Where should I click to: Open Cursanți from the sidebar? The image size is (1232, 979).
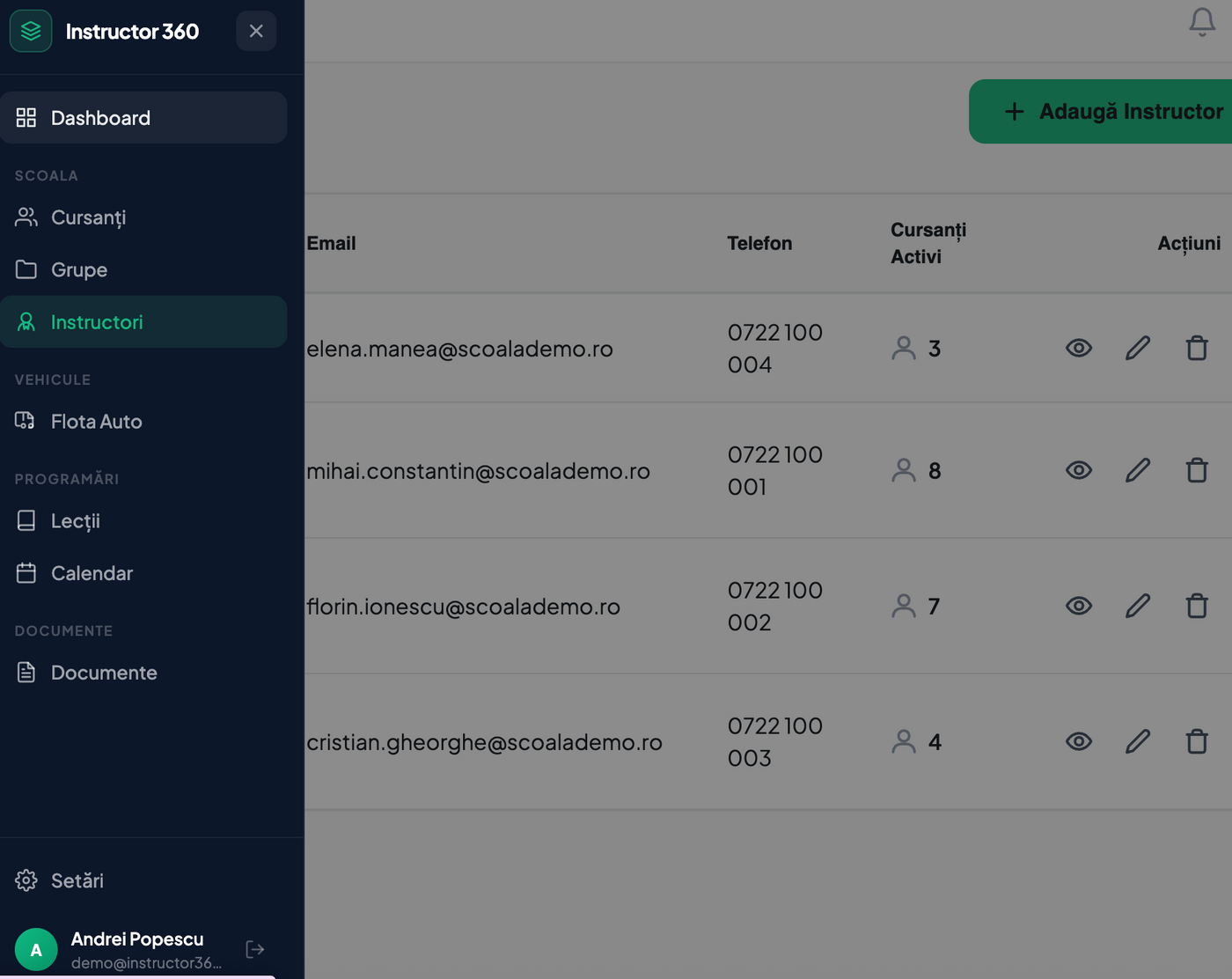tap(88, 217)
